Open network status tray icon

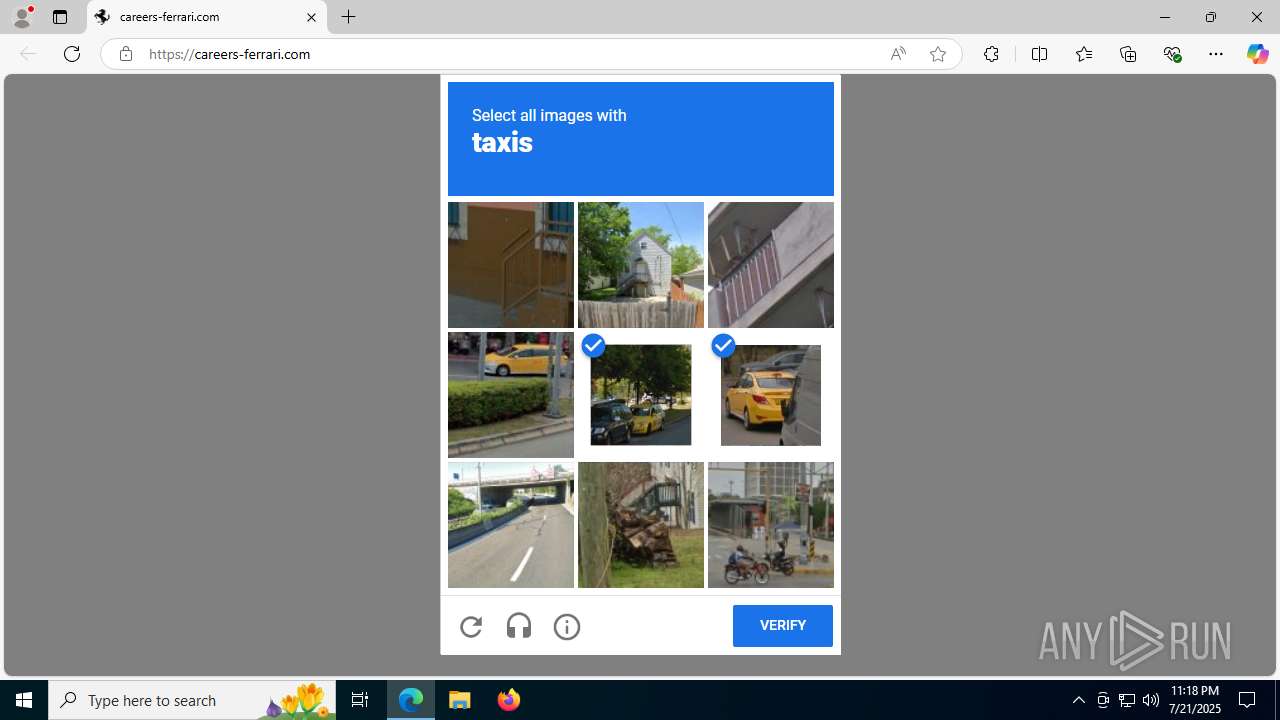[x=1127, y=700]
